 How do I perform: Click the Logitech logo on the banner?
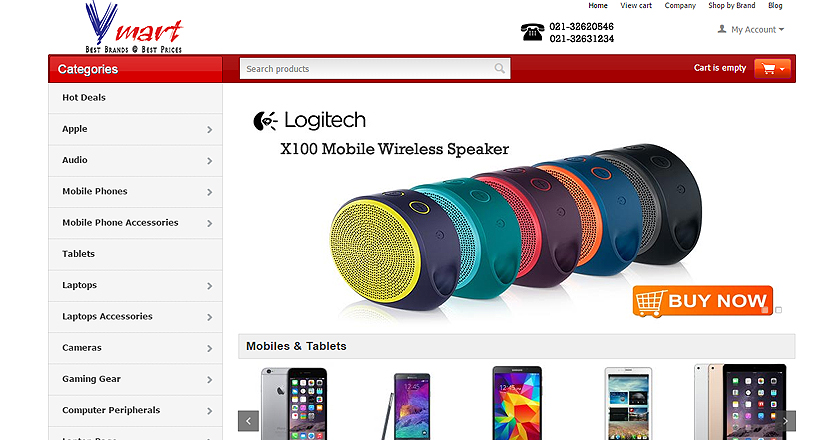tap(309, 121)
